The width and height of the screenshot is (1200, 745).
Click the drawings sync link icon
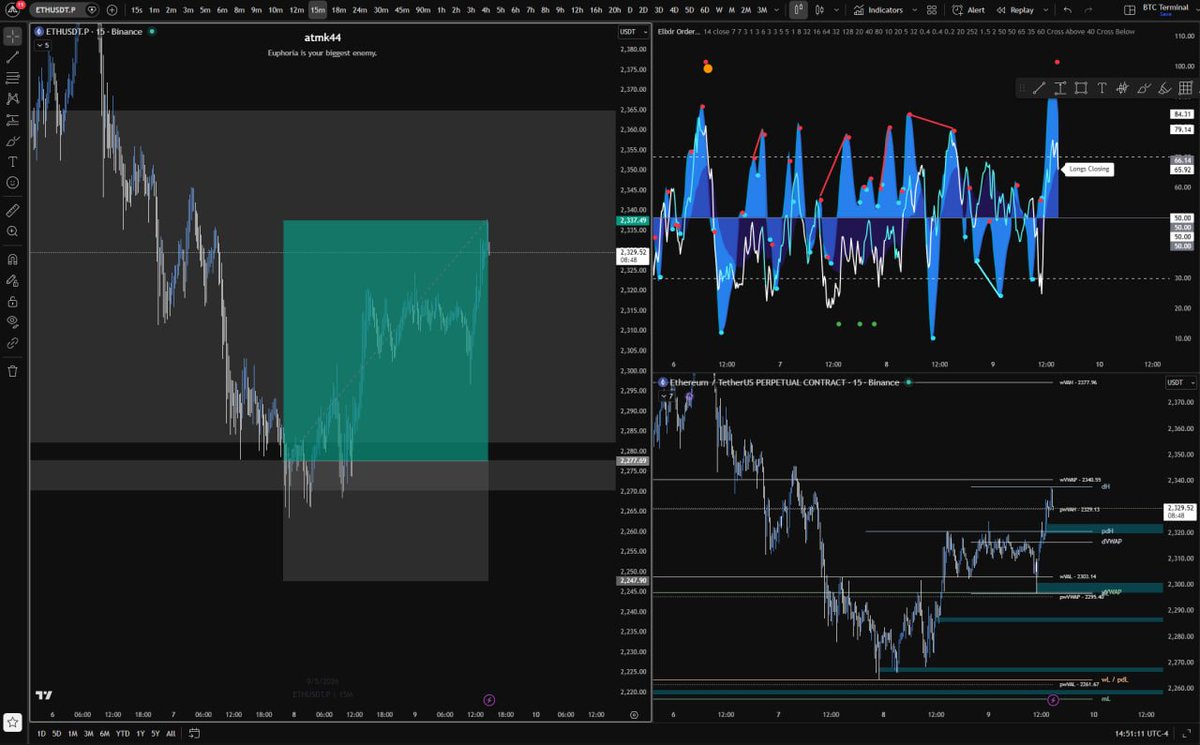coord(12,343)
